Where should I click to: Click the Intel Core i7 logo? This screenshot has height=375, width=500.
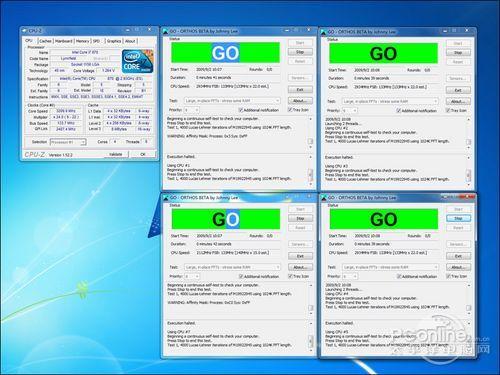(138, 62)
